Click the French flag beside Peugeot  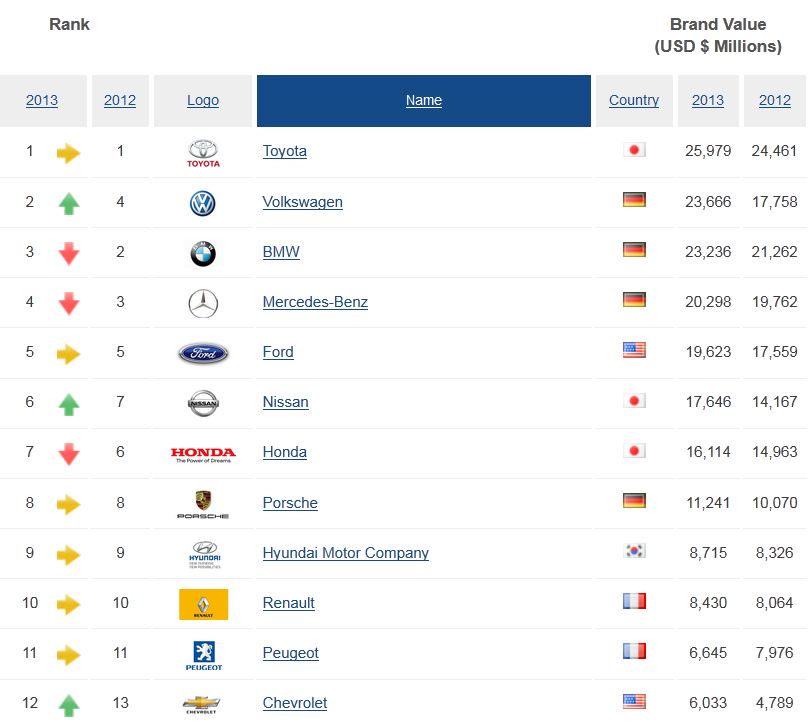pos(634,651)
